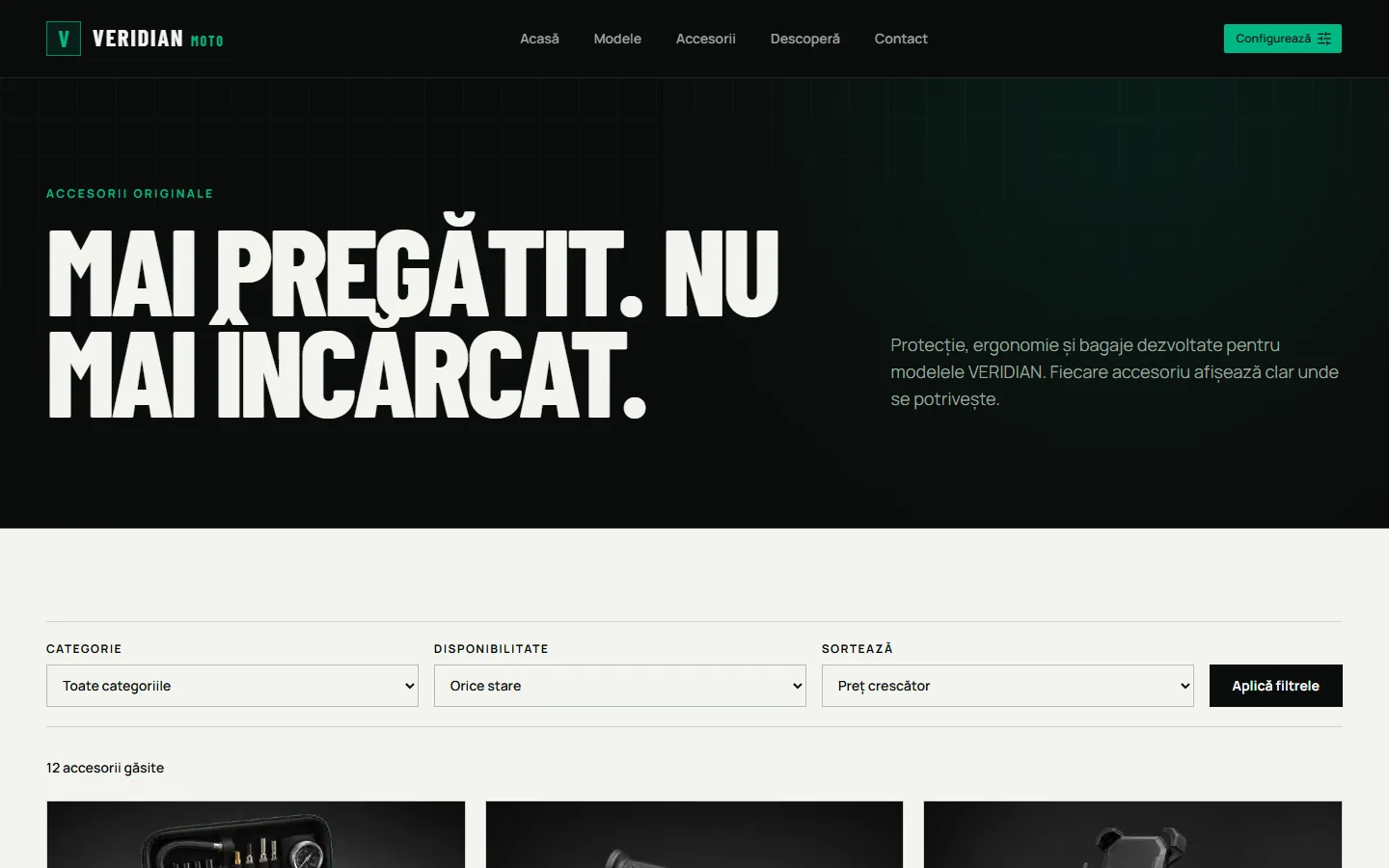This screenshot has height=868, width=1389.
Task: Select the Accesorii navigation item
Action: 705,39
